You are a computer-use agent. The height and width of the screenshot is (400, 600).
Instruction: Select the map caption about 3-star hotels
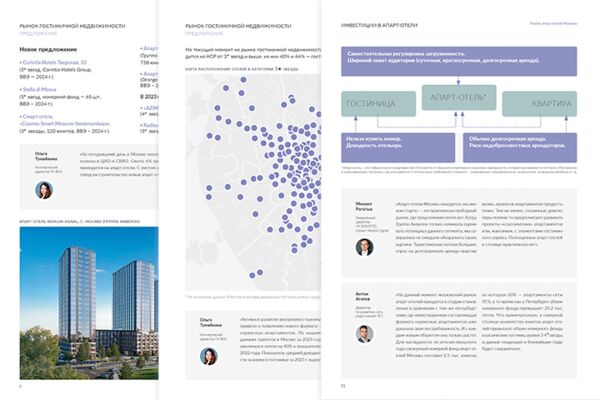point(241,69)
